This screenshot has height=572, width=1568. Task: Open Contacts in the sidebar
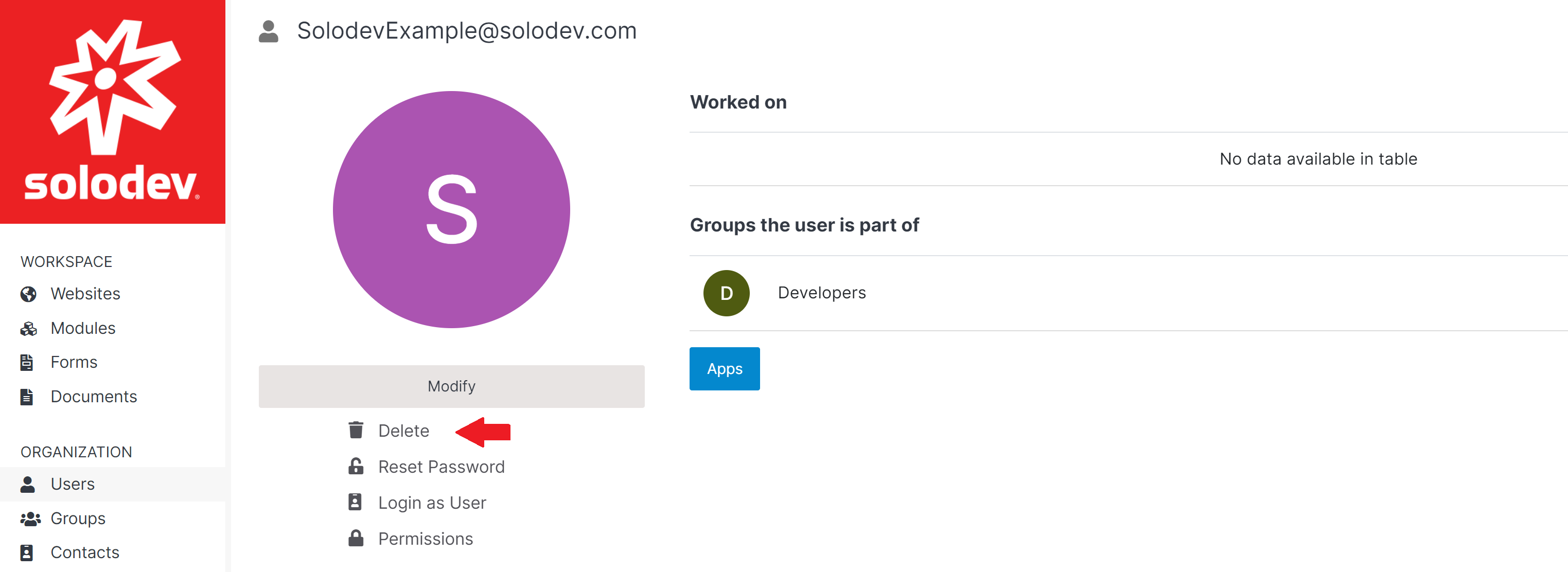(x=84, y=552)
